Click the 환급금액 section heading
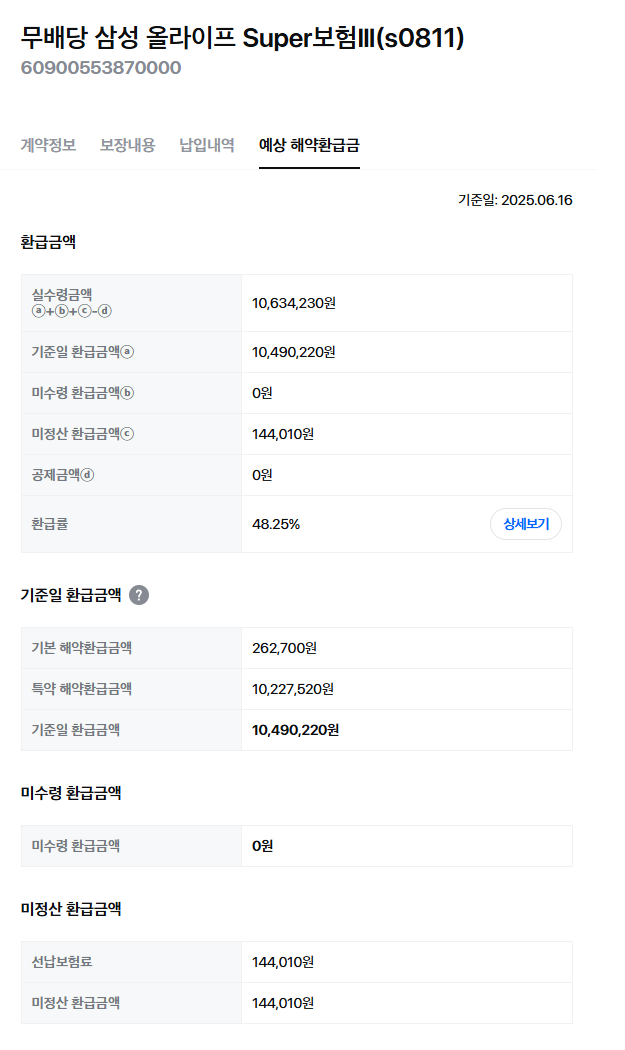 [48, 242]
